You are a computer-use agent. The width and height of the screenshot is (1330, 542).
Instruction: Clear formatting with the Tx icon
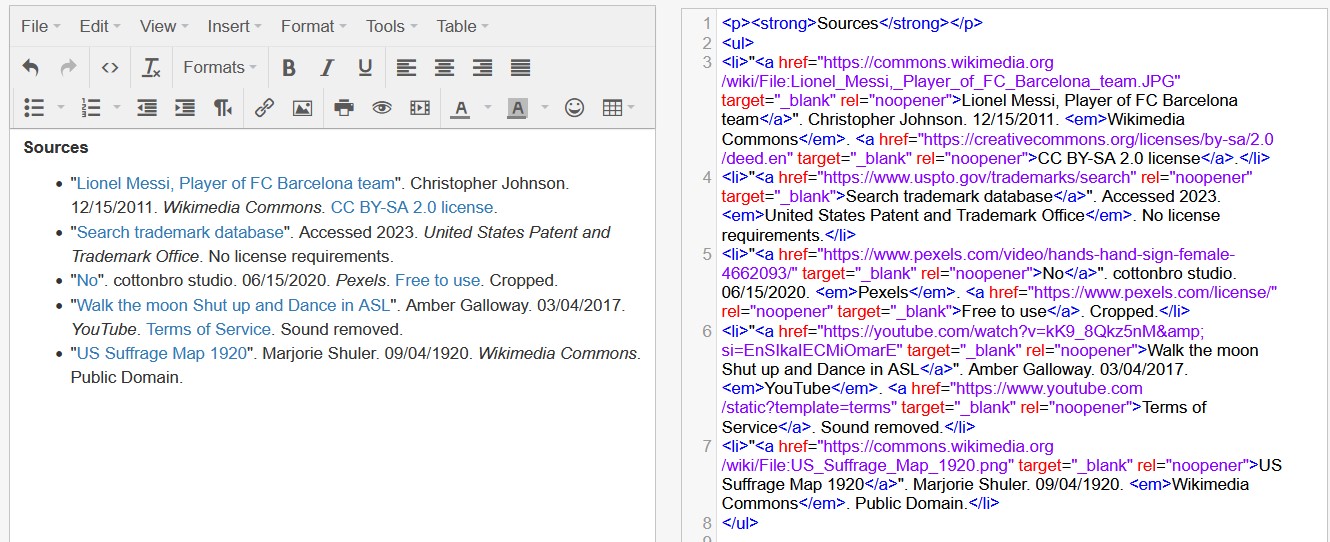151,68
